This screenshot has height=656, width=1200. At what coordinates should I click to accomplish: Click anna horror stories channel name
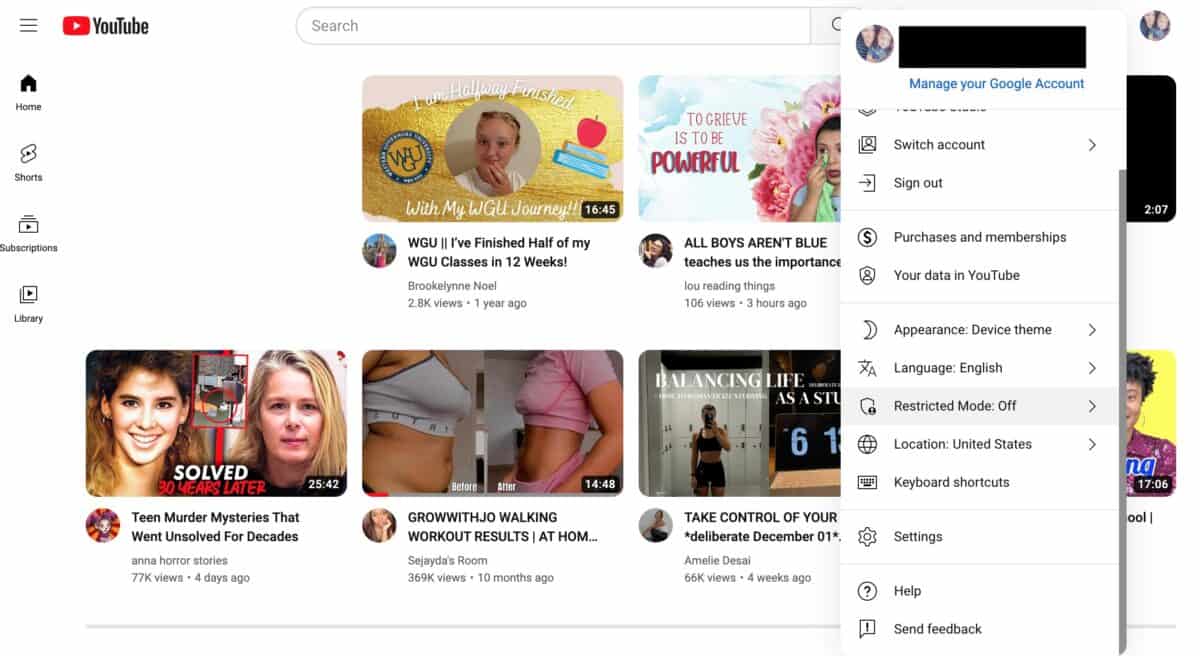coord(180,561)
